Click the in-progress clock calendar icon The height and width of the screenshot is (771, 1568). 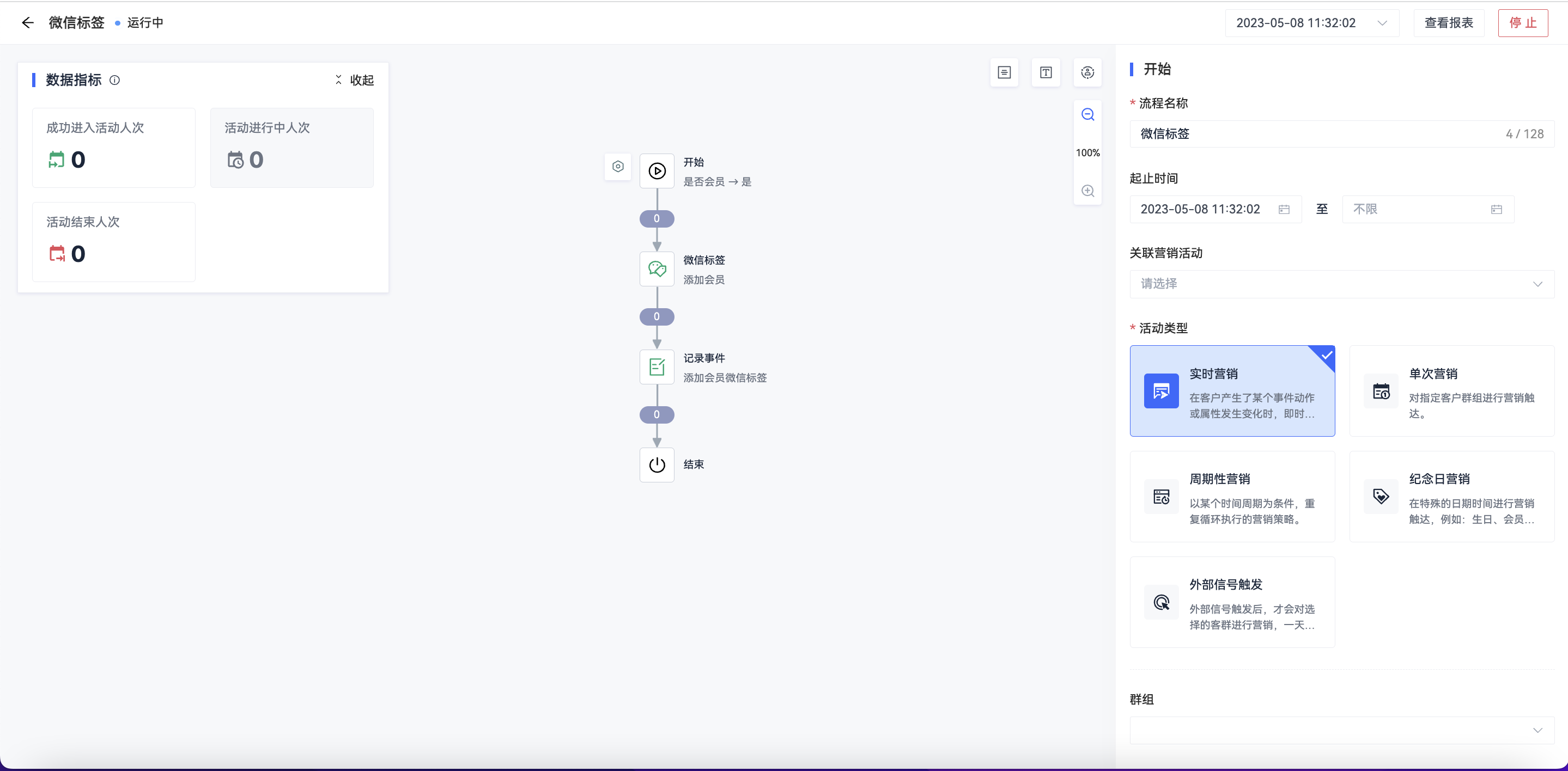pyautogui.click(x=235, y=160)
